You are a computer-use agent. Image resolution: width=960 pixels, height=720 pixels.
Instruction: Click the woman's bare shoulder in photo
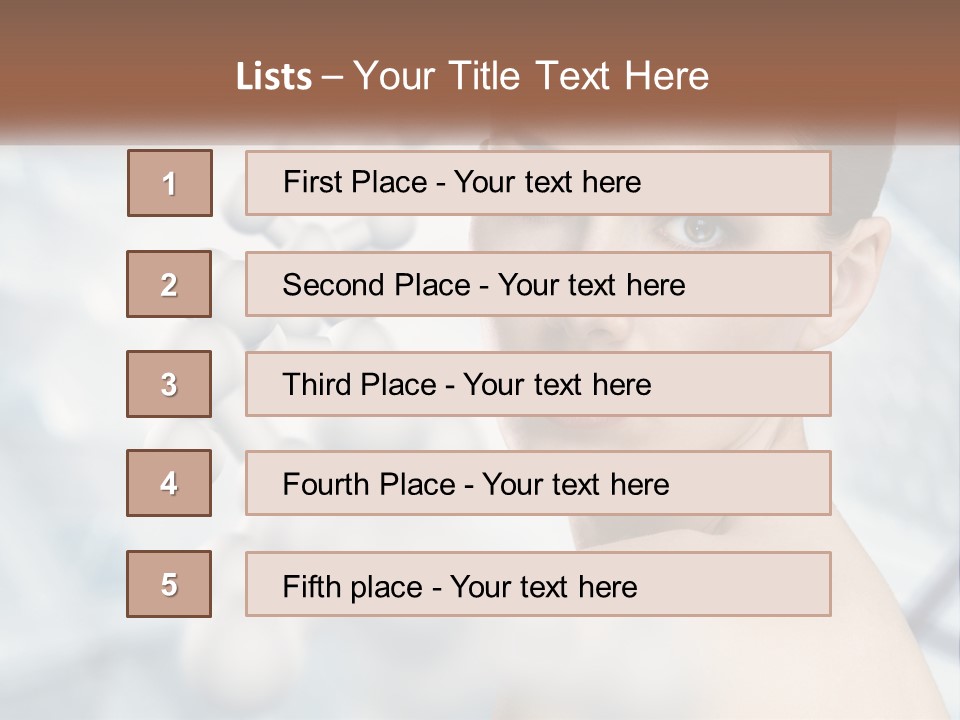coord(860,640)
